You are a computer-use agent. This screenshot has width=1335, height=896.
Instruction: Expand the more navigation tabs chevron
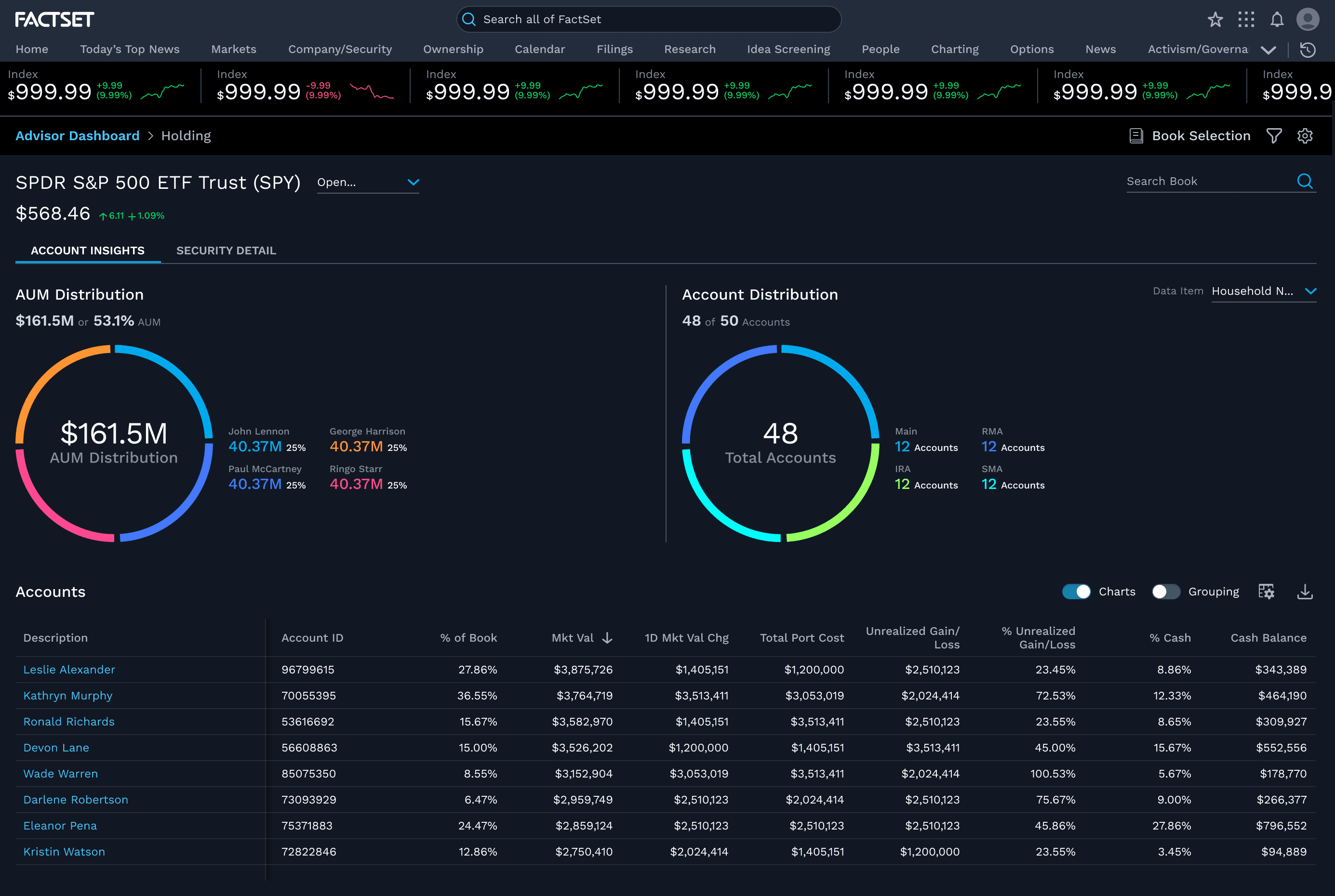[1268, 50]
